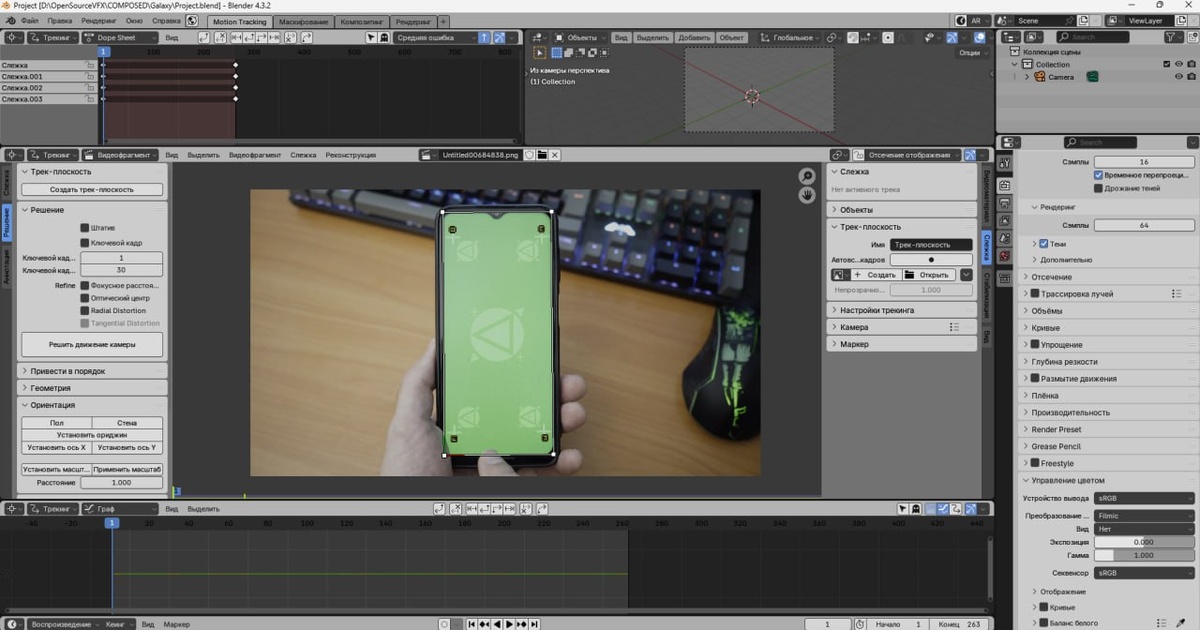
Task: Jump to the last frame playback button
Action: tap(534, 624)
